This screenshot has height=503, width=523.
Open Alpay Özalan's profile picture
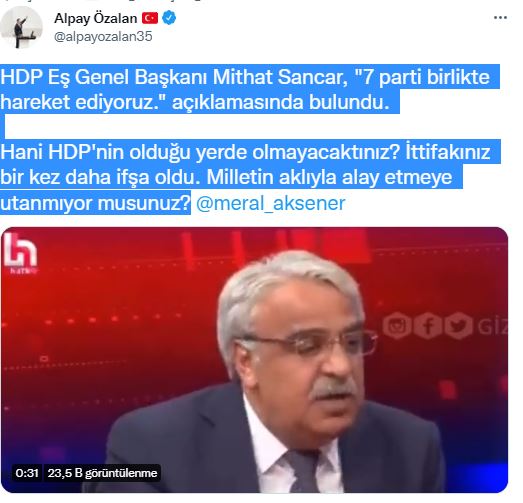21,28
